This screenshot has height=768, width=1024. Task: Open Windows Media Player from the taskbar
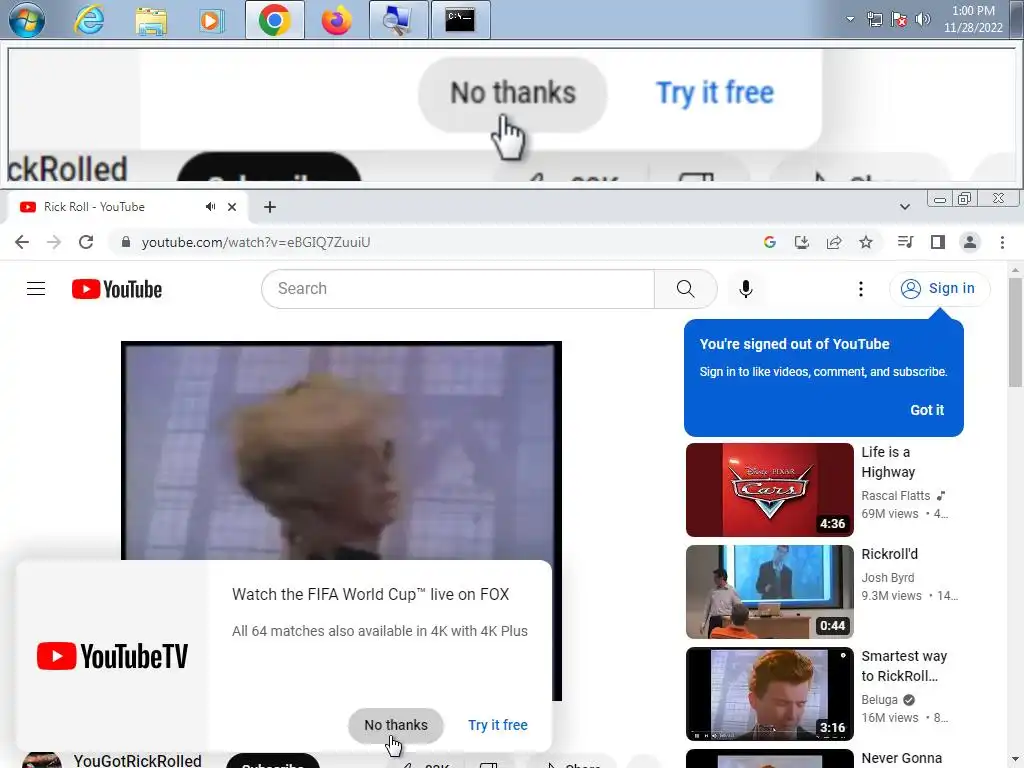pyautogui.click(x=211, y=20)
